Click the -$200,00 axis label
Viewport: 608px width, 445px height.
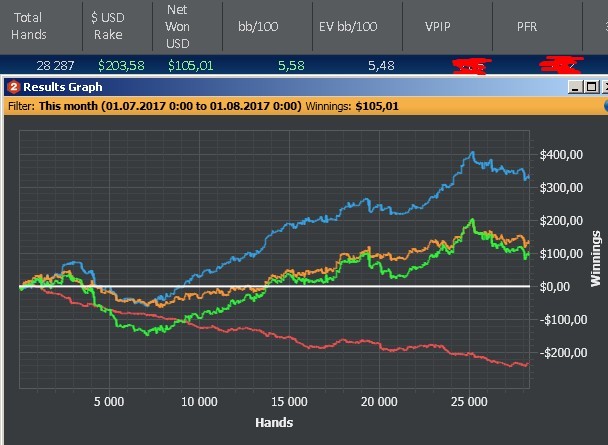(x=563, y=353)
